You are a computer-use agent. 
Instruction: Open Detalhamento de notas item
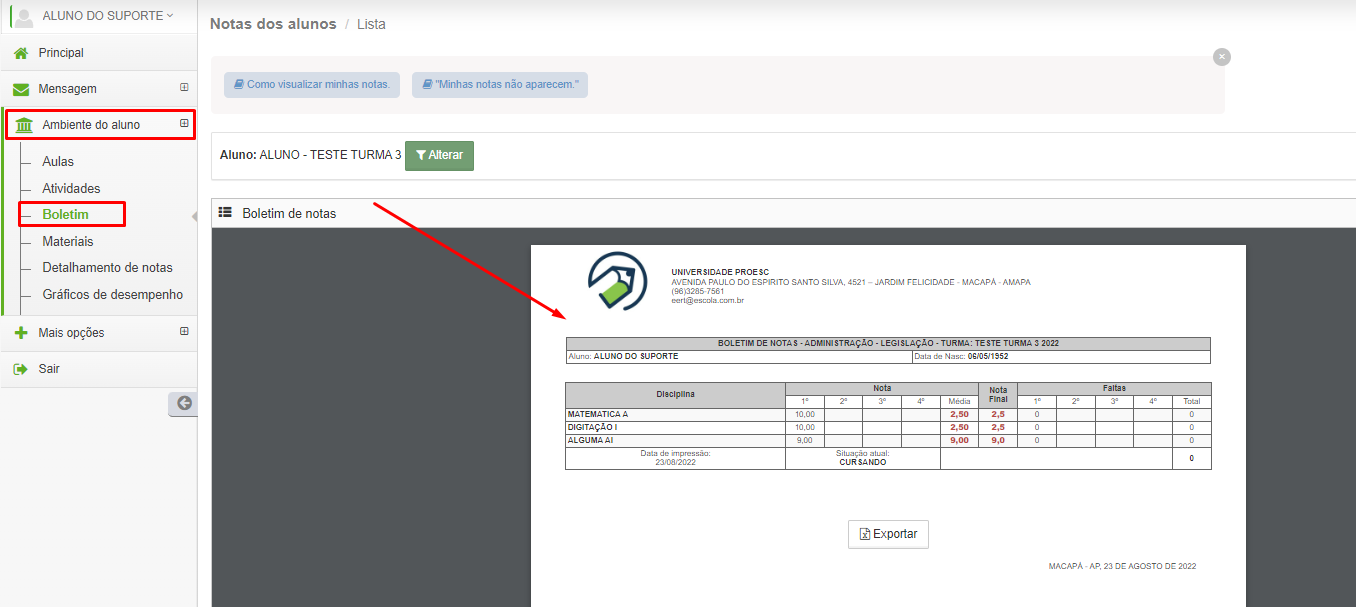107,268
